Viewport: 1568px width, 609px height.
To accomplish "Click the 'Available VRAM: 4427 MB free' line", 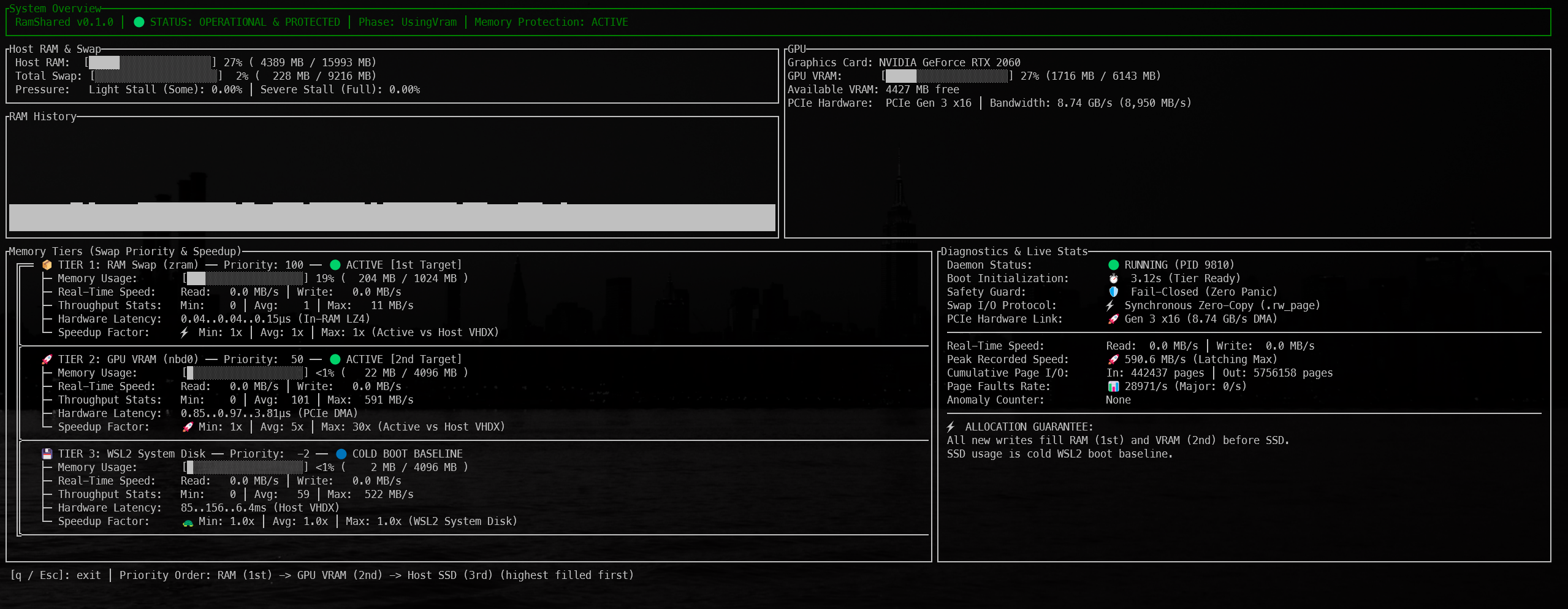I will (873, 90).
